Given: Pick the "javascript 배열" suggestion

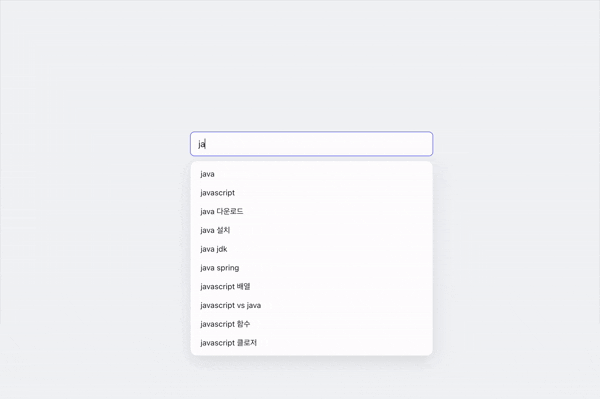Looking at the screenshot, I should [x=311, y=287].
